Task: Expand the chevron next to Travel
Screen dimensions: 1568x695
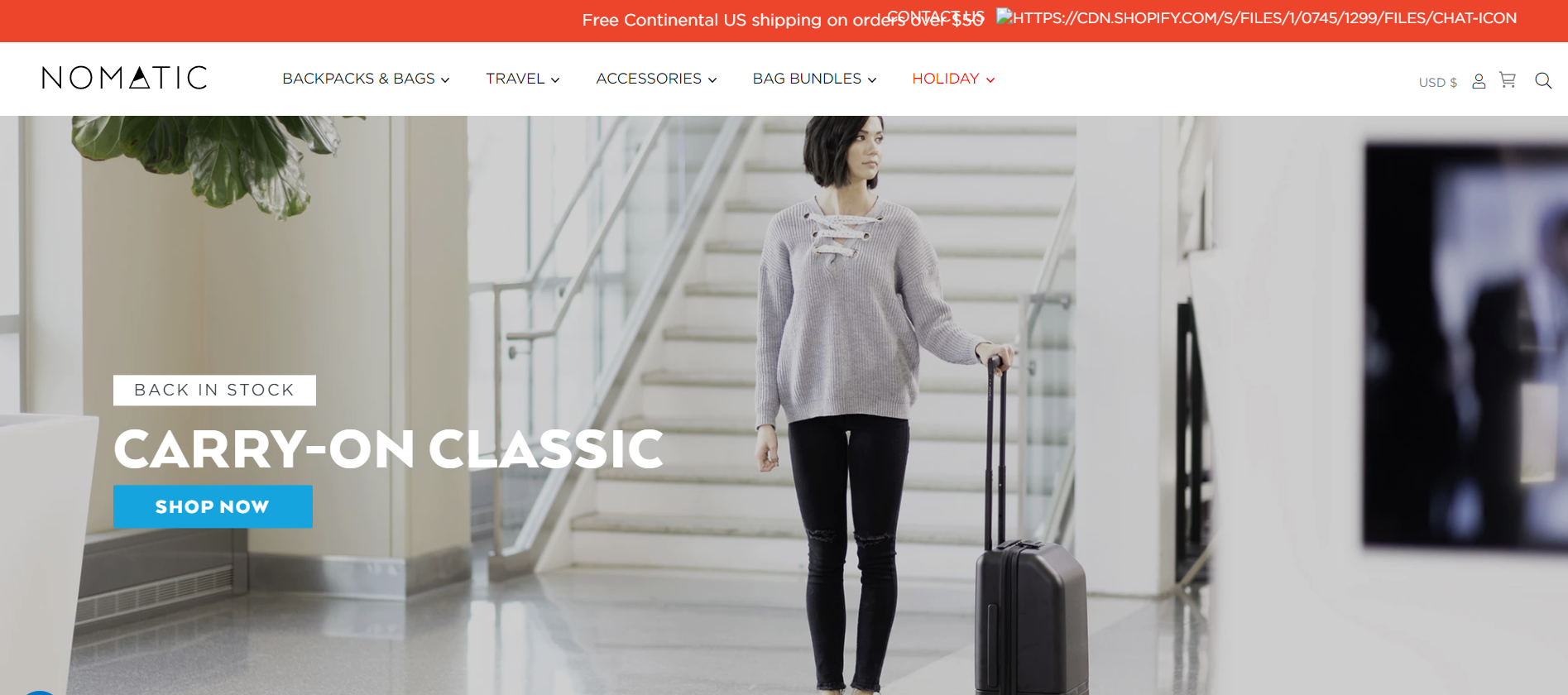Action: 555,80
